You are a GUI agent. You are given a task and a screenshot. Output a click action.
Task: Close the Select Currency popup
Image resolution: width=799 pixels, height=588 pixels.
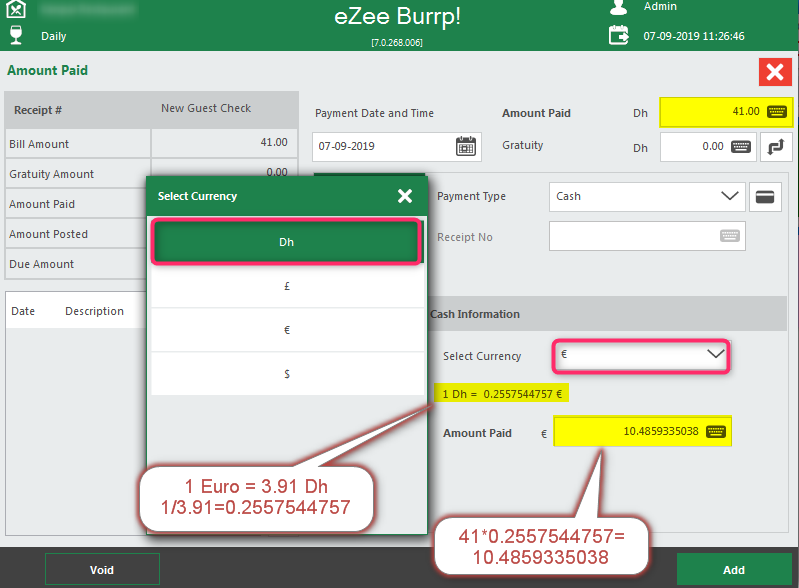(405, 196)
